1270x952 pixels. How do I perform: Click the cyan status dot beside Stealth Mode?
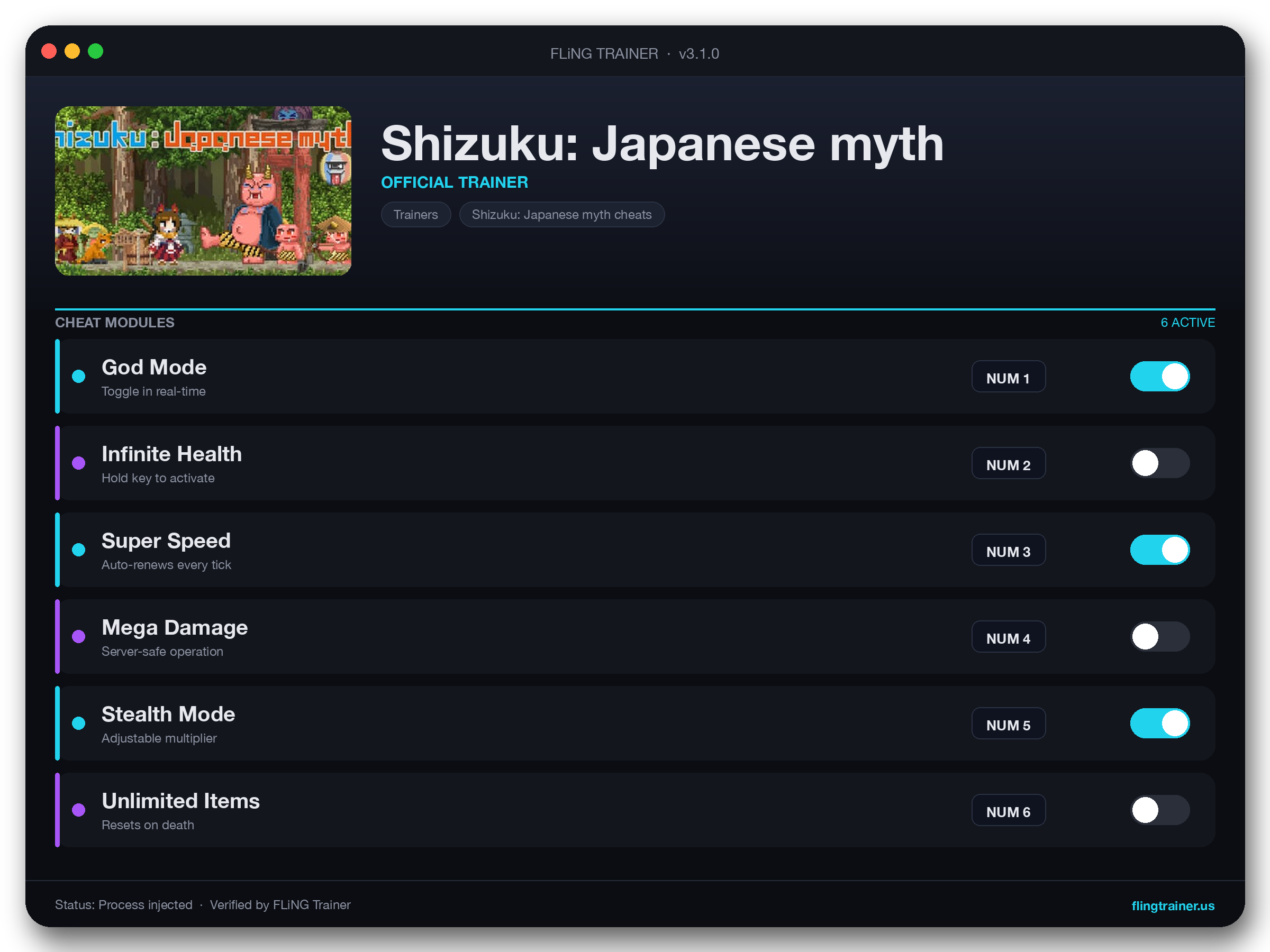(x=79, y=723)
